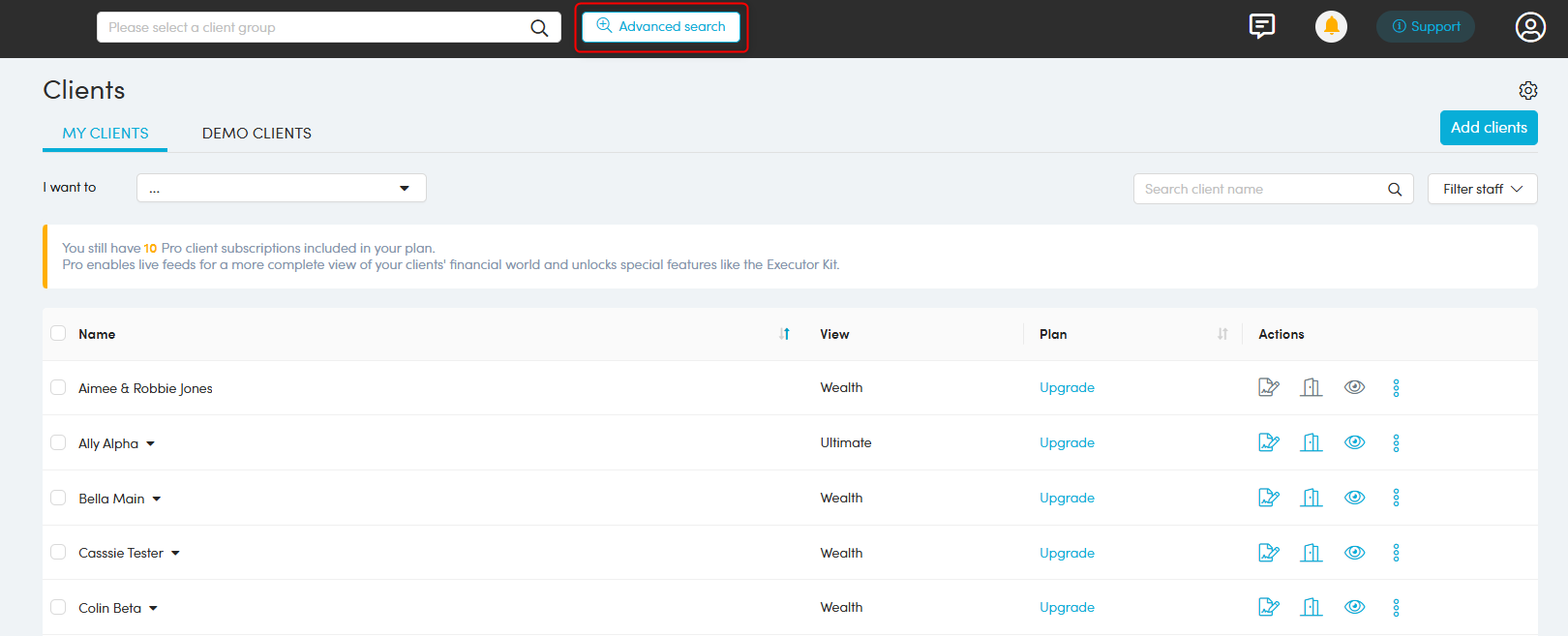This screenshot has height=636, width=1568.
Task: Expand the Filter staff dropdown
Action: 1482,189
